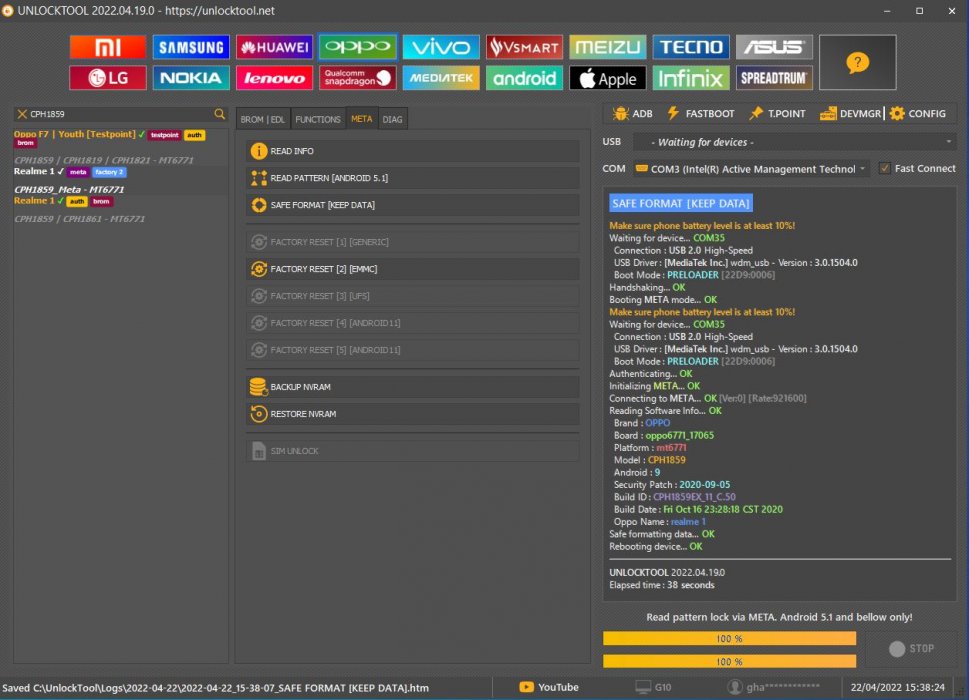Viewport: 969px width, 700px height.
Task: Toggle the Fast Connect checkbox
Action: 885,168
